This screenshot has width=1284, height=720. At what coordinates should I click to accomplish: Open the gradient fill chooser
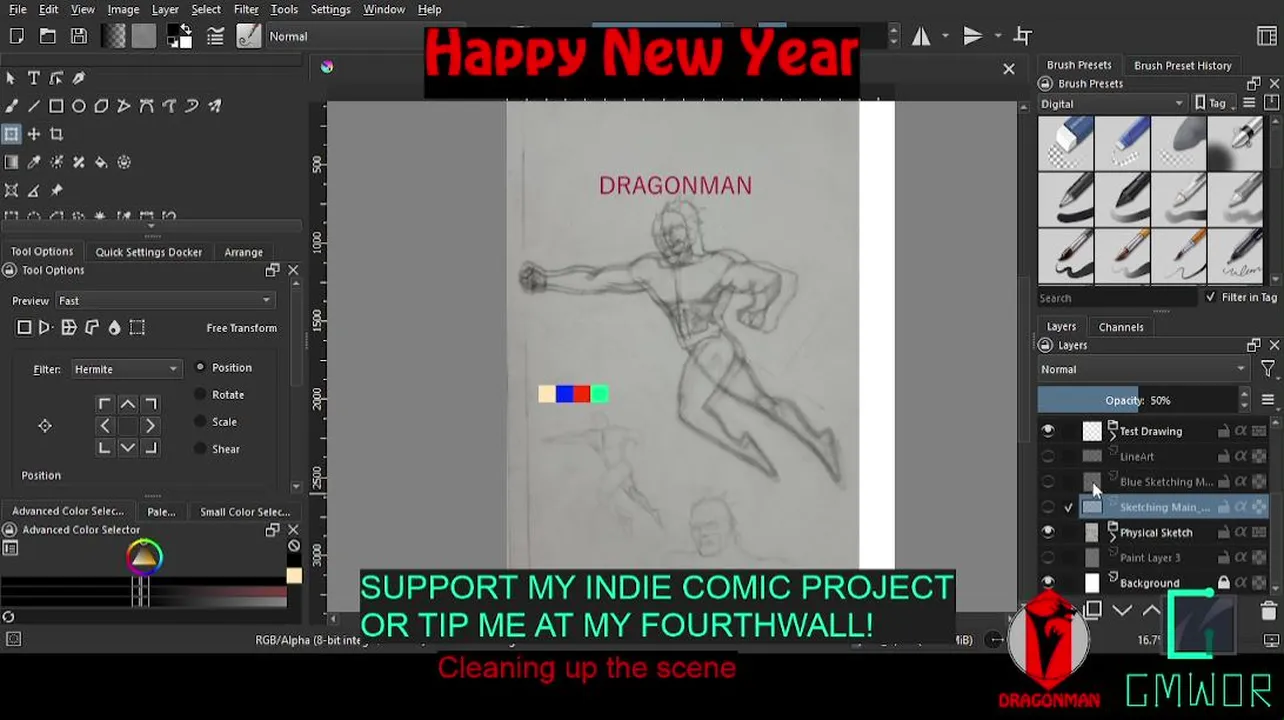pyautogui.click(x=114, y=36)
